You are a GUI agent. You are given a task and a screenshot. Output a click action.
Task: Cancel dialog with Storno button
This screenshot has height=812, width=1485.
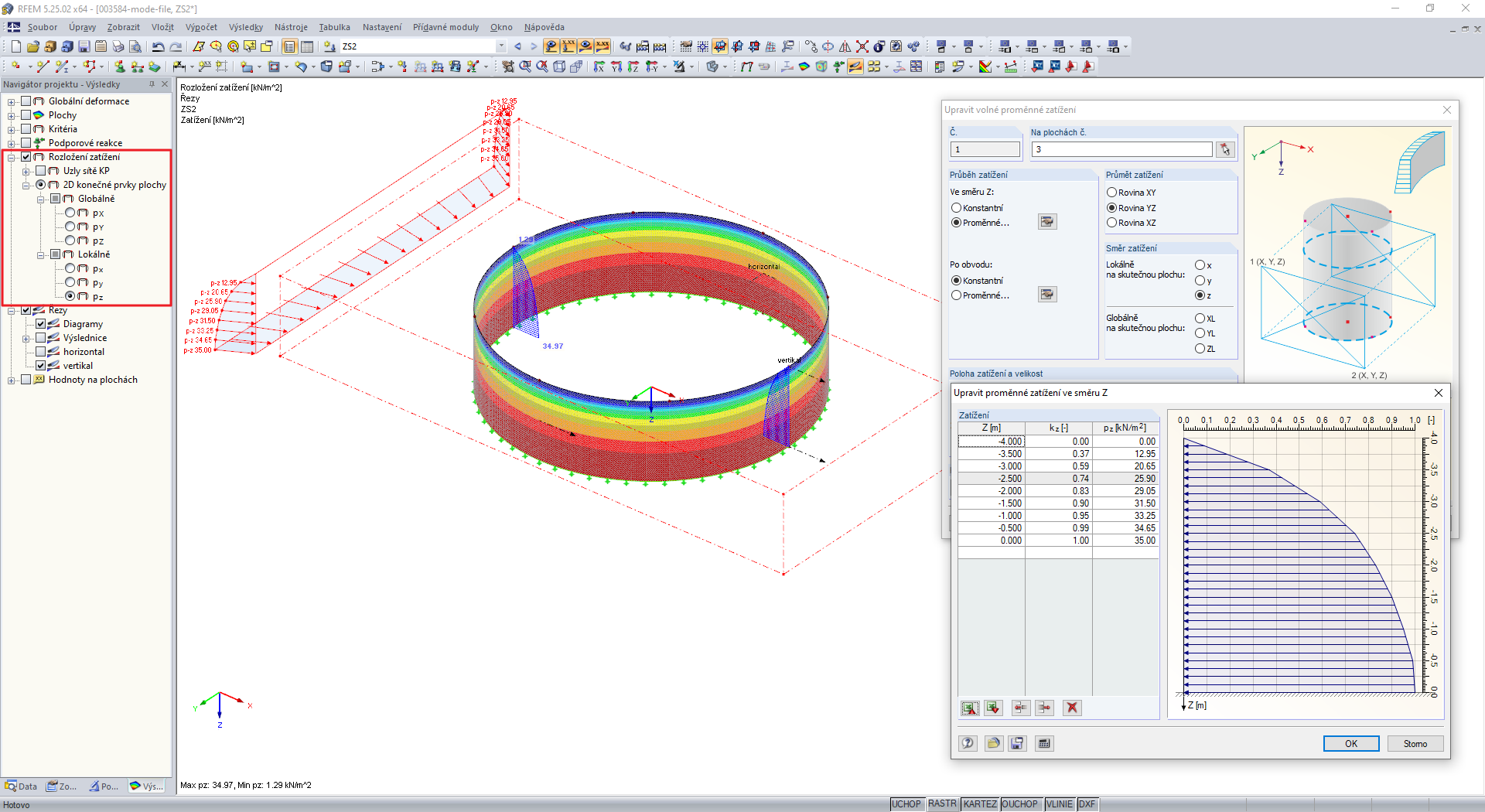coord(1415,743)
